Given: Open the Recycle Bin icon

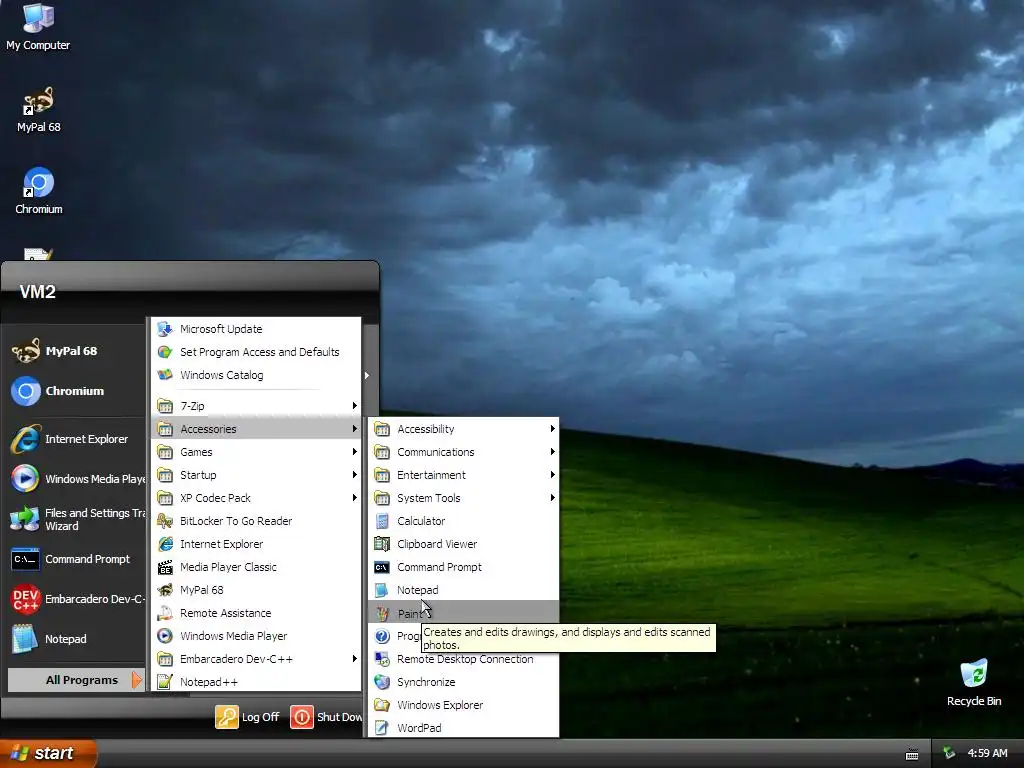Looking at the screenshot, I should 974,683.
